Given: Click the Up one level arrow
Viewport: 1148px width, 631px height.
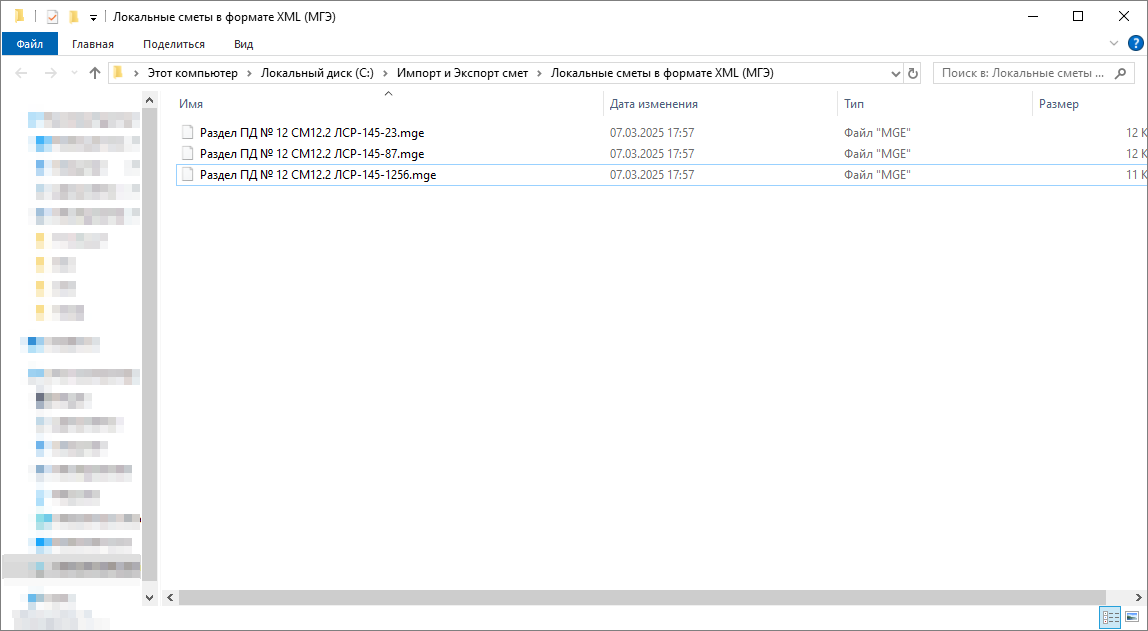Looking at the screenshot, I should point(95,73).
